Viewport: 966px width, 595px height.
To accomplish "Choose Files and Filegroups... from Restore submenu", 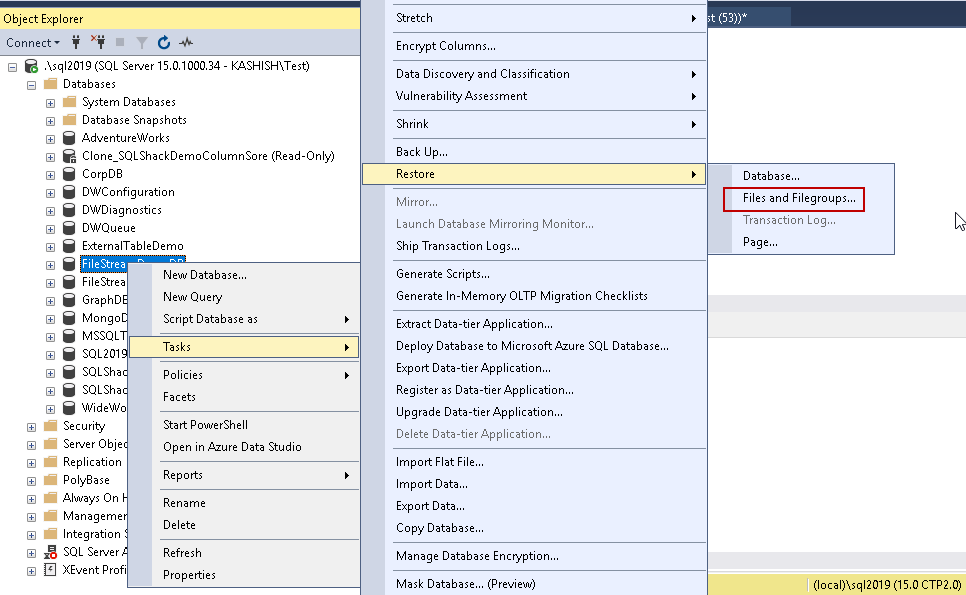I will [x=799, y=198].
